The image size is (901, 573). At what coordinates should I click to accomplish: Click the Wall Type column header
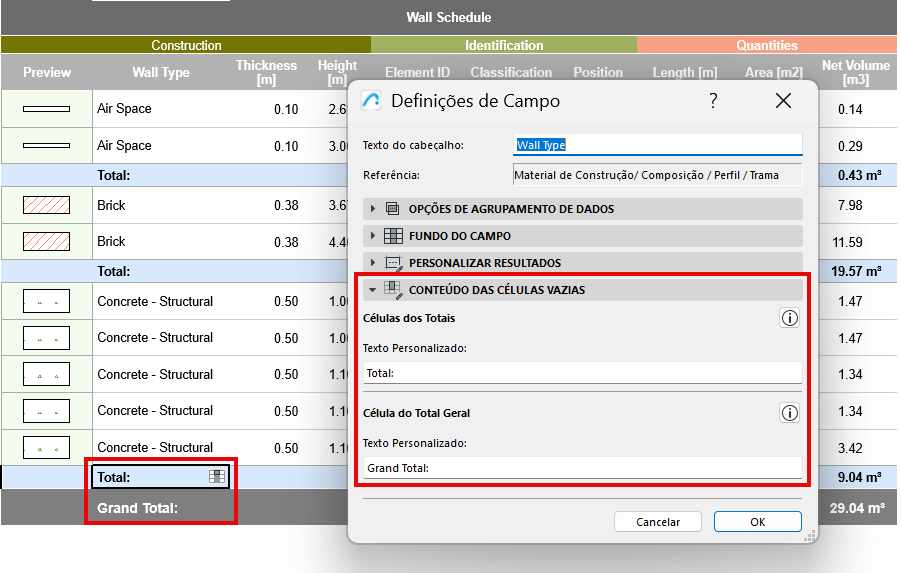[161, 72]
